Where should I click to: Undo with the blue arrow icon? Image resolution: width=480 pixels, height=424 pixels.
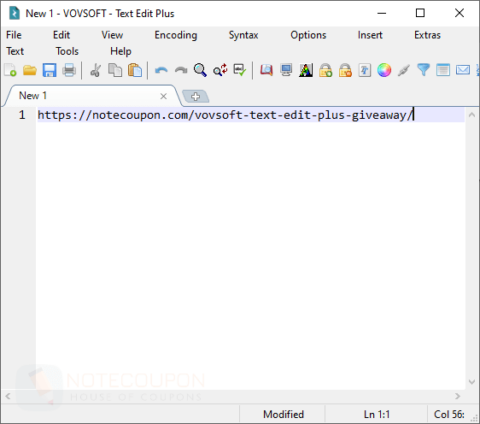point(161,70)
